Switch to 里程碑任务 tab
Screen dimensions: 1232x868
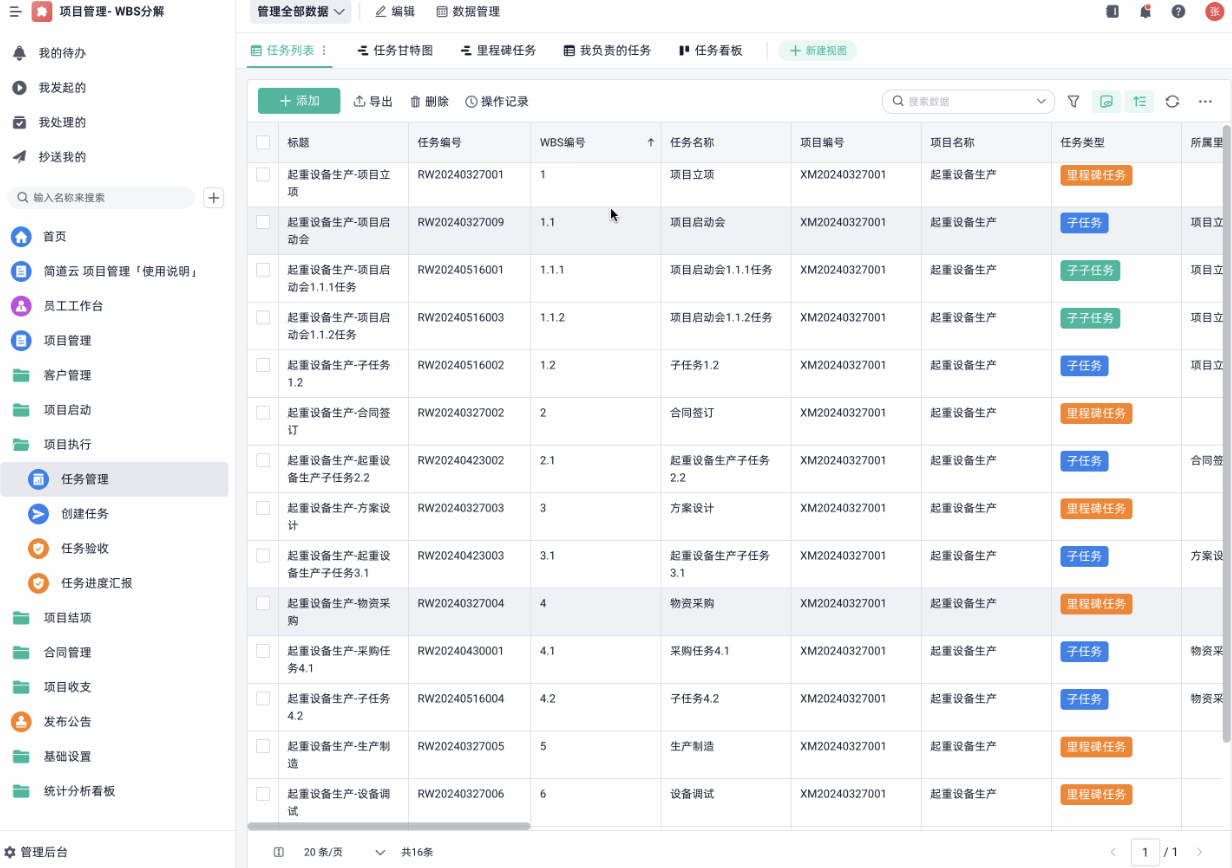point(498,50)
